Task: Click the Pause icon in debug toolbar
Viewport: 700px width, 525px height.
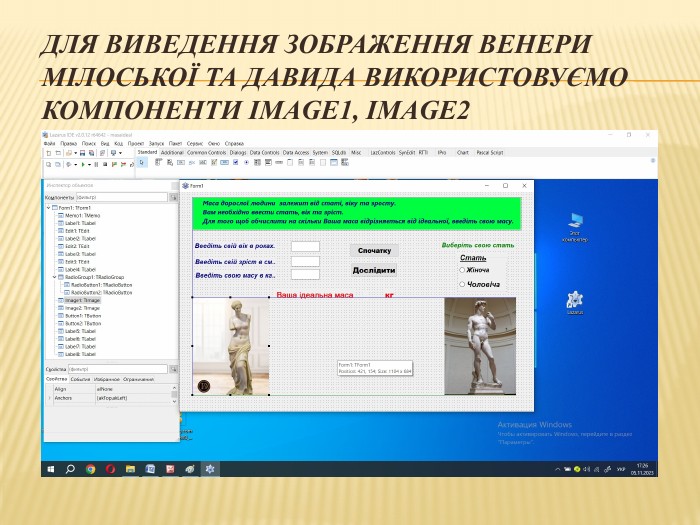Action: 96,164
